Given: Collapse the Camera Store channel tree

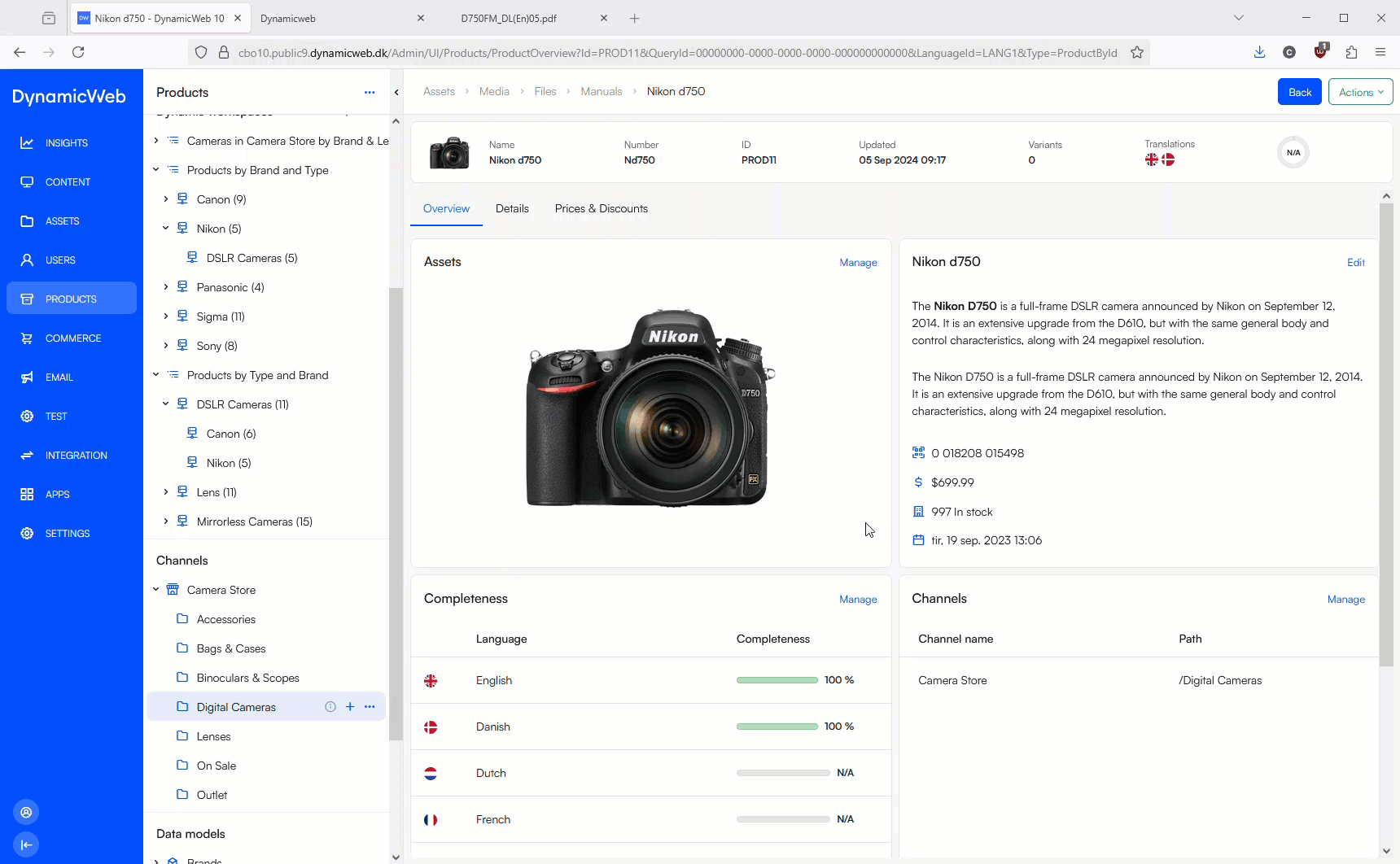Looking at the screenshot, I should pos(155,589).
